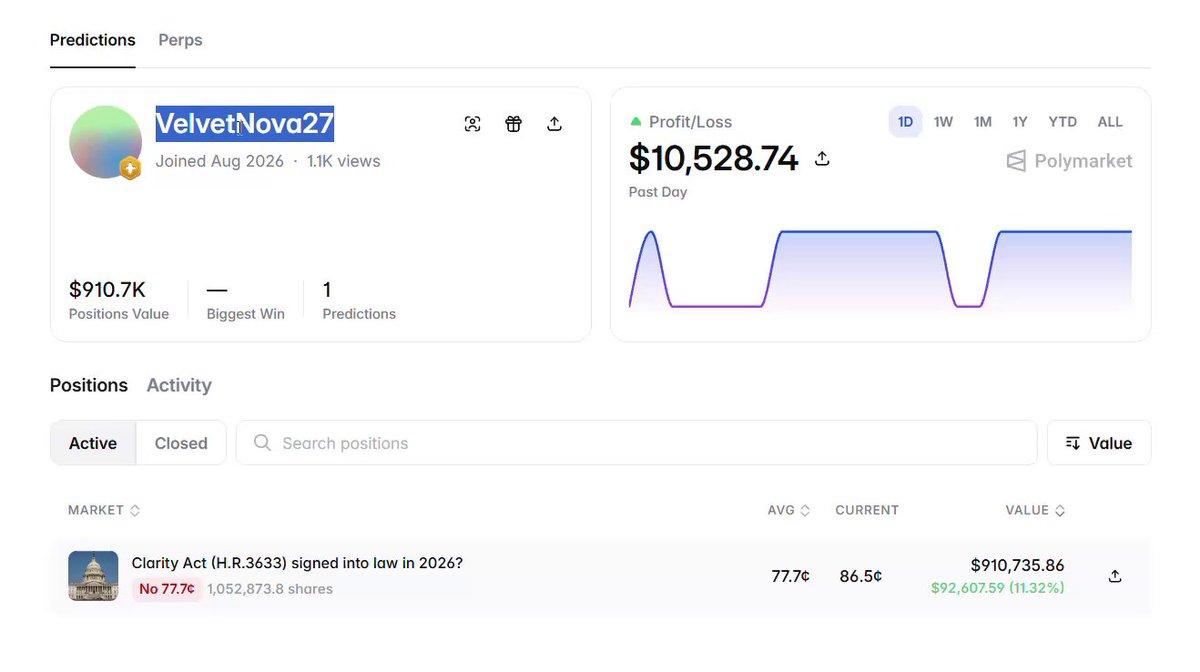Click the No 77.7¢ outcome badge

tap(167, 589)
